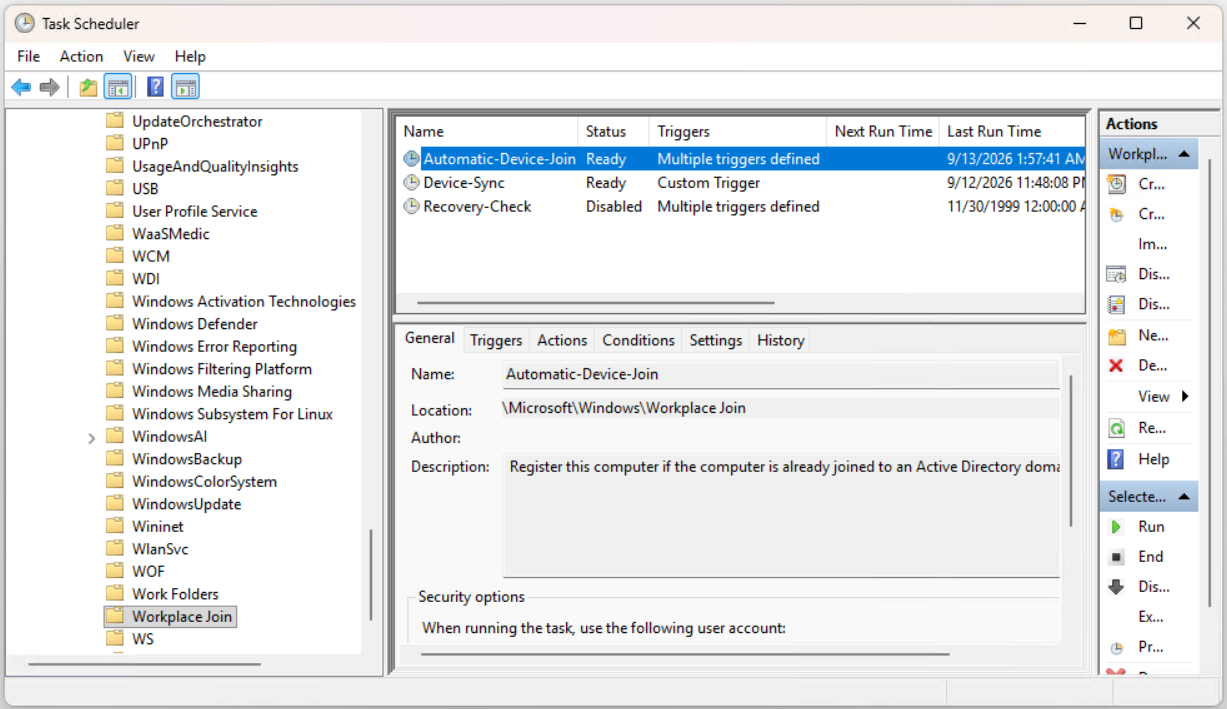Select the Device-Sync task row
This screenshot has width=1227, height=709.
(741, 183)
